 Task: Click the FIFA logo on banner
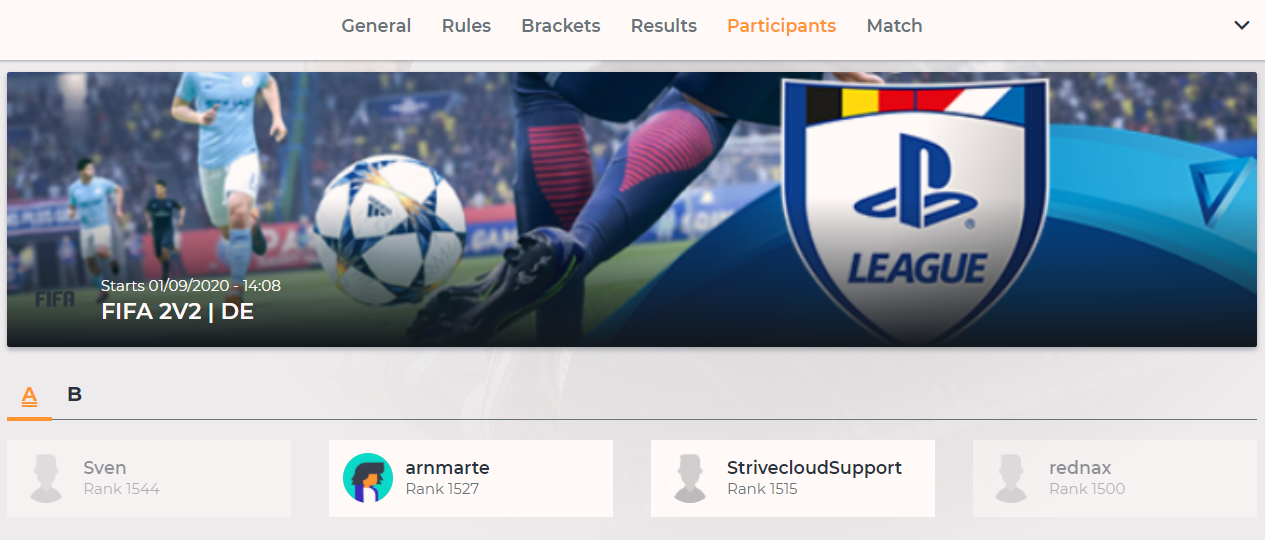(55, 299)
